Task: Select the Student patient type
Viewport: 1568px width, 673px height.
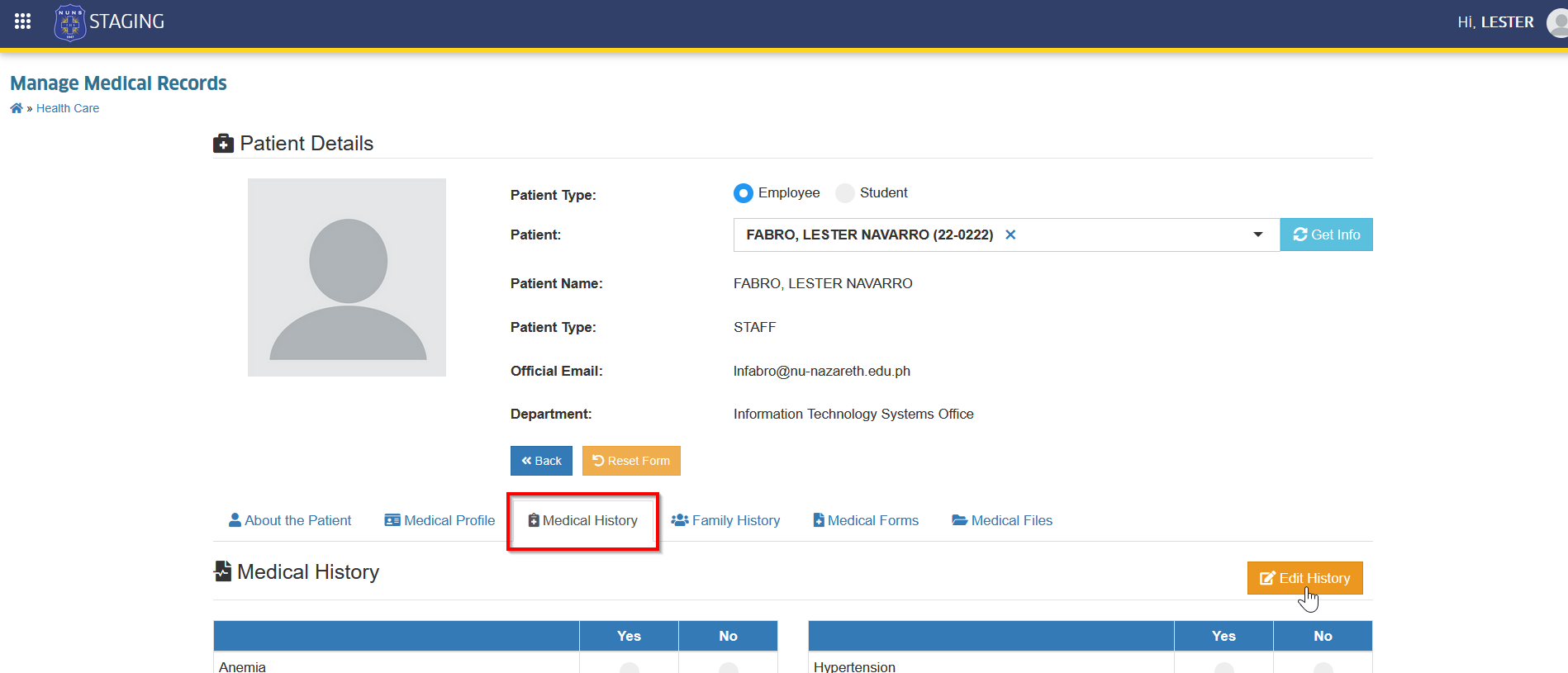Action: click(x=845, y=193)
